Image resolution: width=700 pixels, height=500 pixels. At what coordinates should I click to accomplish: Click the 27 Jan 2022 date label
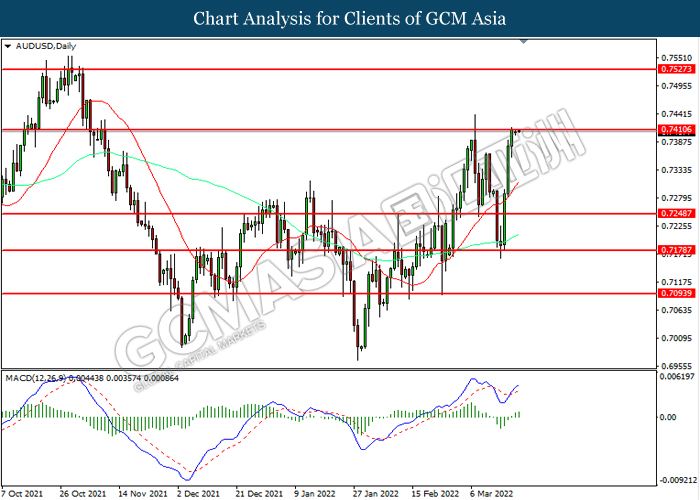[375, 493]
